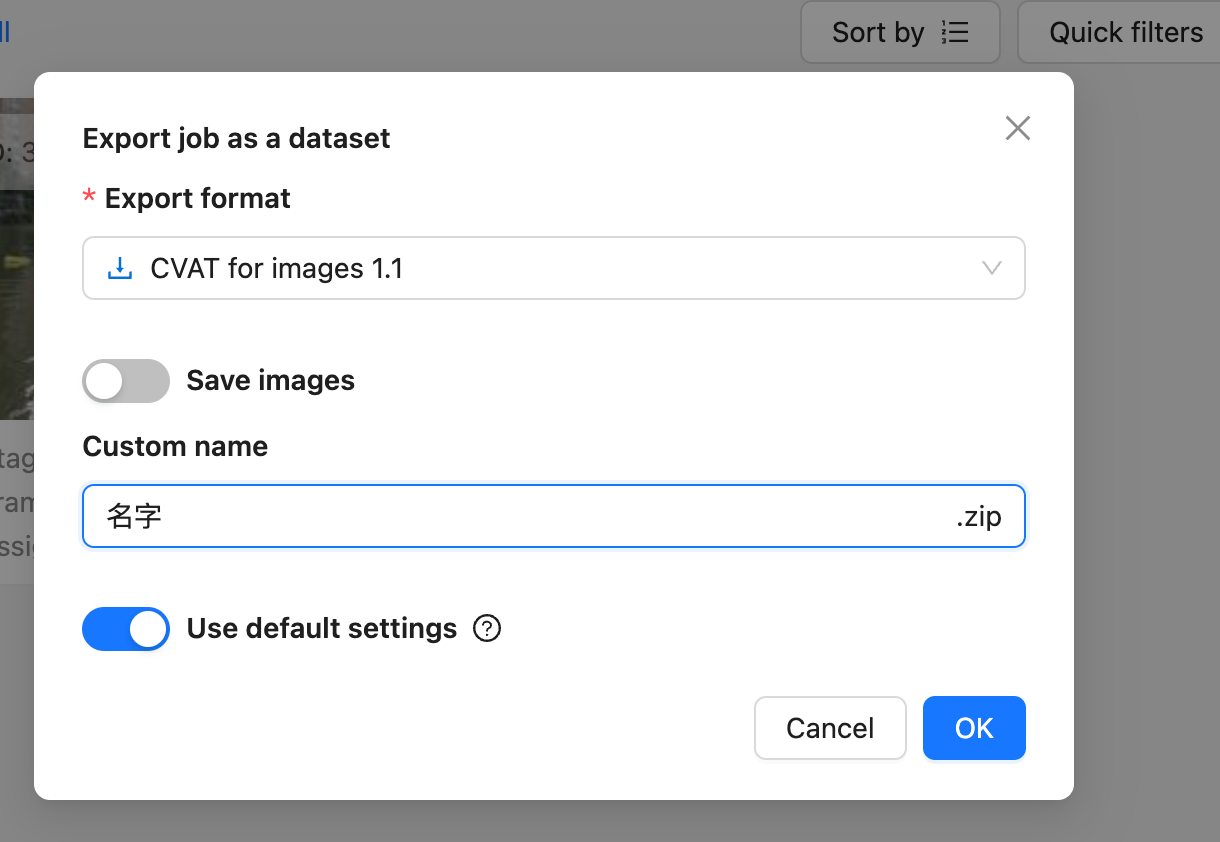Enable the Save images switch
Image resolution: width=1220 pixels, height=842 pixels.
[126, 381]
